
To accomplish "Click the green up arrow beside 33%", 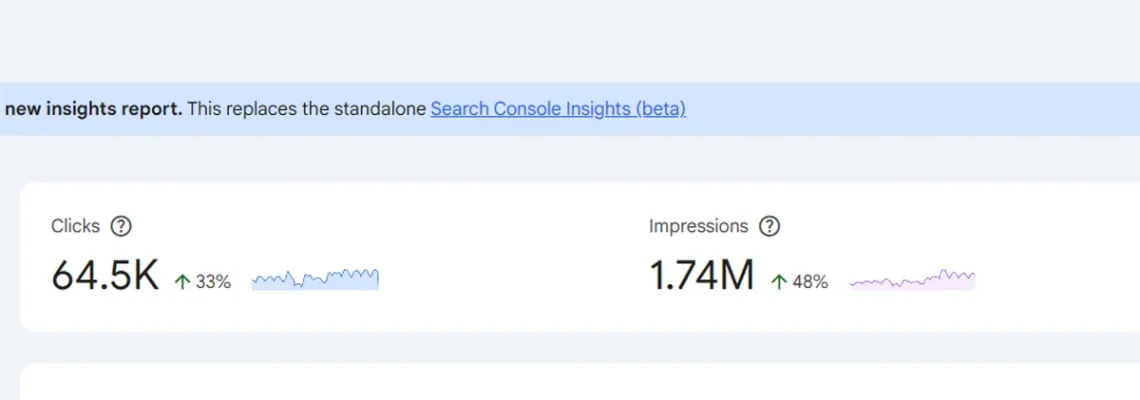I will (182, 282).
